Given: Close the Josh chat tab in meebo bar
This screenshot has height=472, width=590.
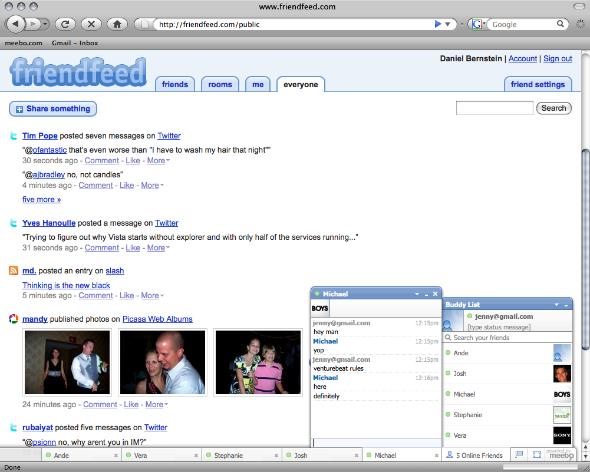Looking at the screenshot, I should (x=356, y=455).
